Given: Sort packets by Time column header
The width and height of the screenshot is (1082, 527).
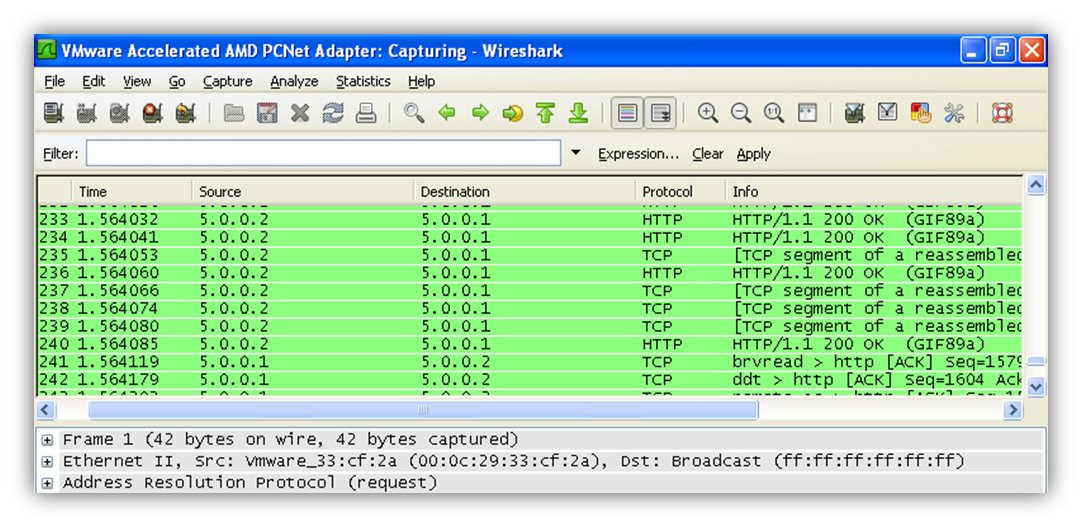Looking at the screenshot, I should pos(131,191).
